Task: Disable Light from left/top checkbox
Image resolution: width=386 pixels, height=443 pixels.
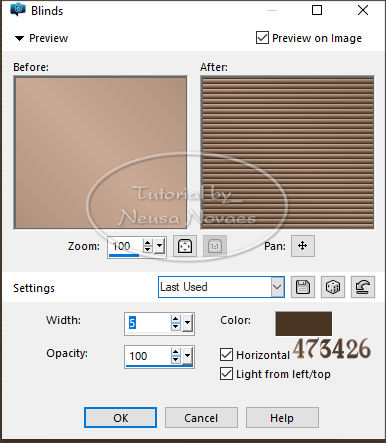Action: point(226,374)
